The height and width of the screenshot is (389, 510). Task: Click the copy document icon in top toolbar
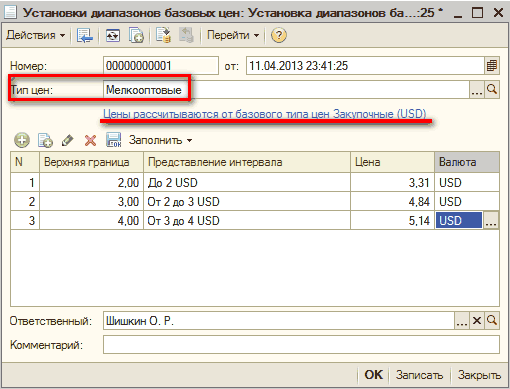pos(136,35)
